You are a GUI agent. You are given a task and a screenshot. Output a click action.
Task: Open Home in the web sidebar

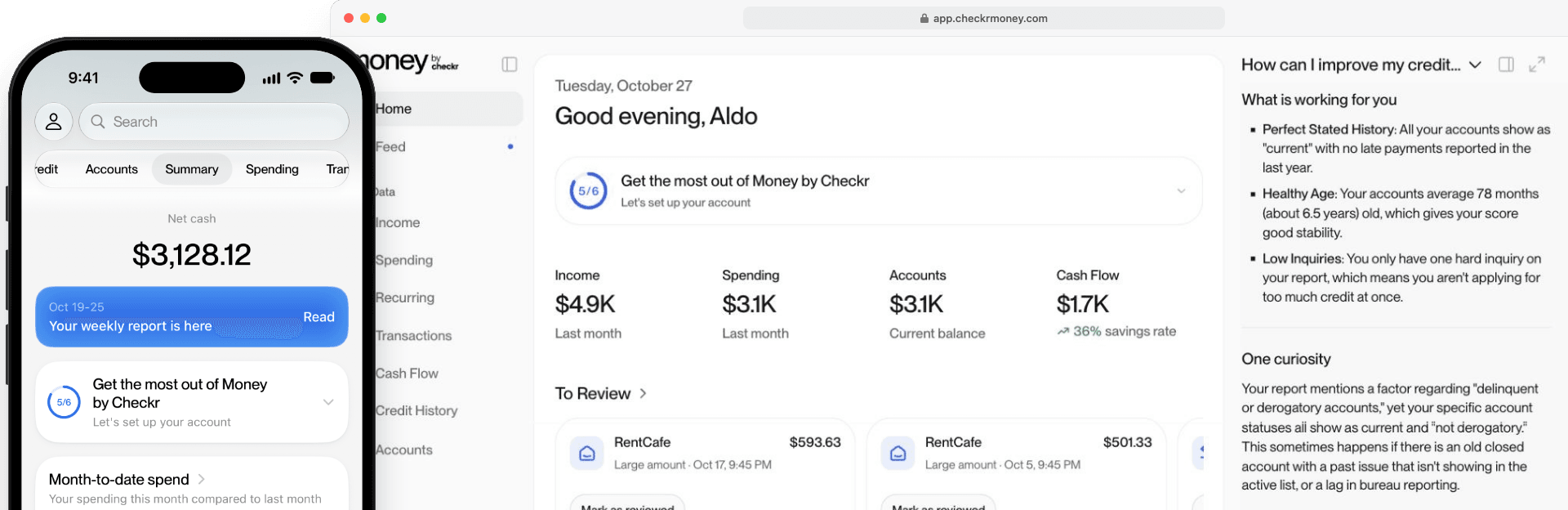(x=448, y=109)
